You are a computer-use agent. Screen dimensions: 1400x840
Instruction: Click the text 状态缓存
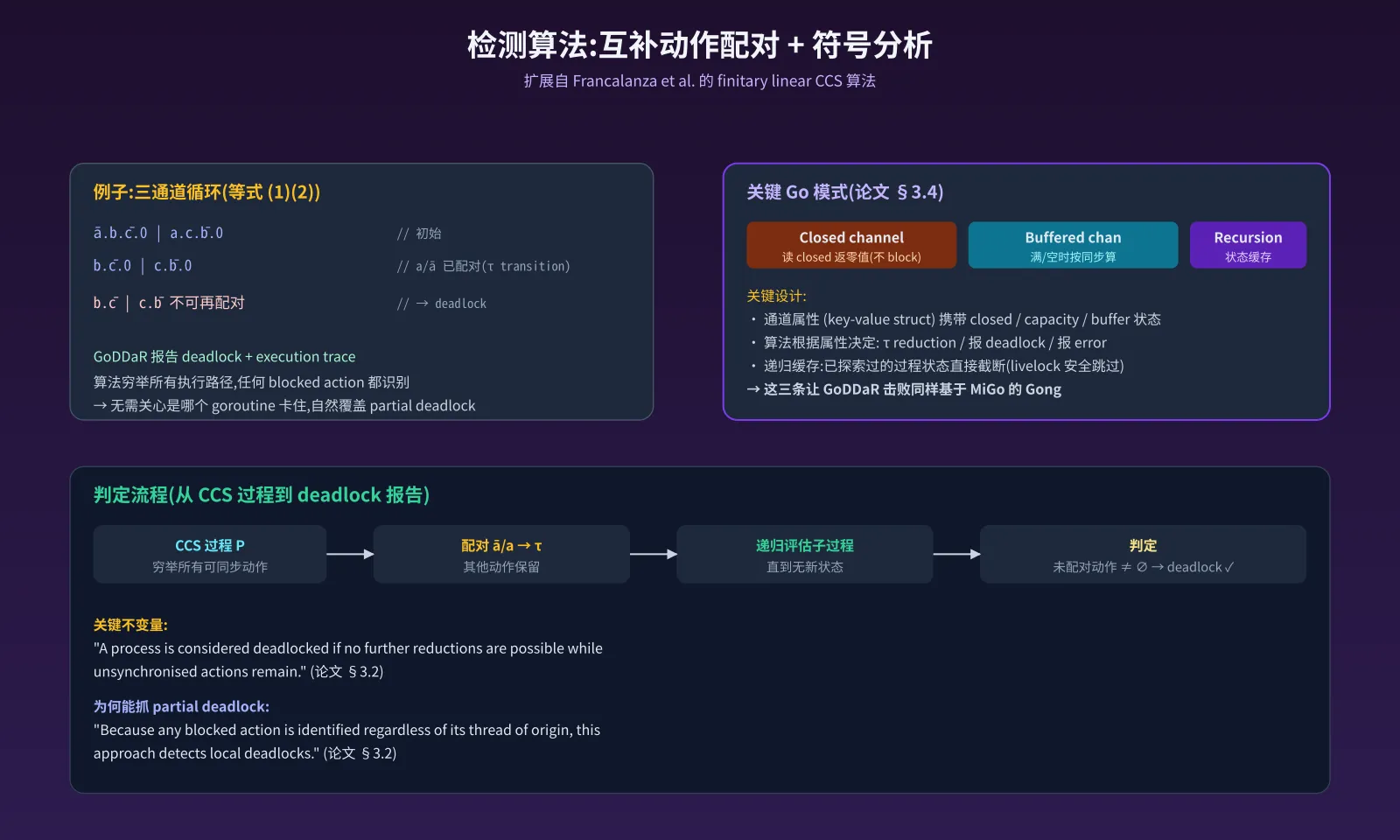[1248, 257]
